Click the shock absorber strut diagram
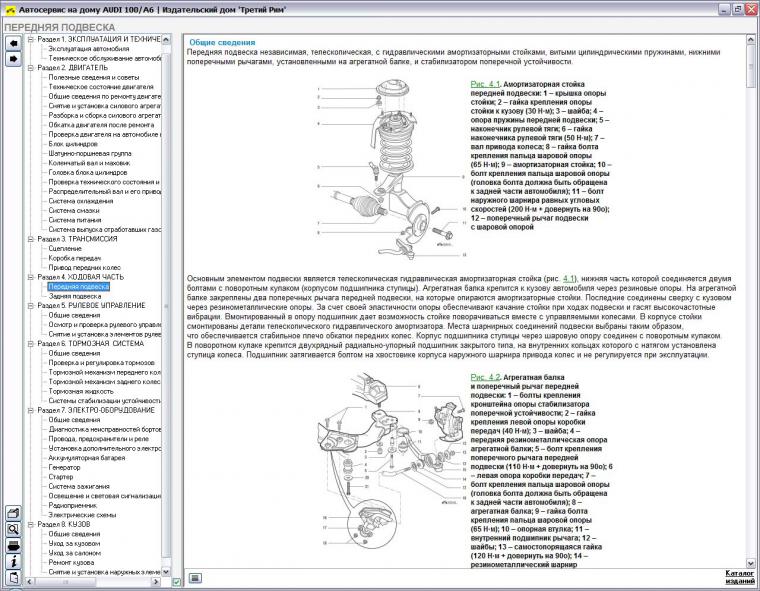 tap(391, 168)
